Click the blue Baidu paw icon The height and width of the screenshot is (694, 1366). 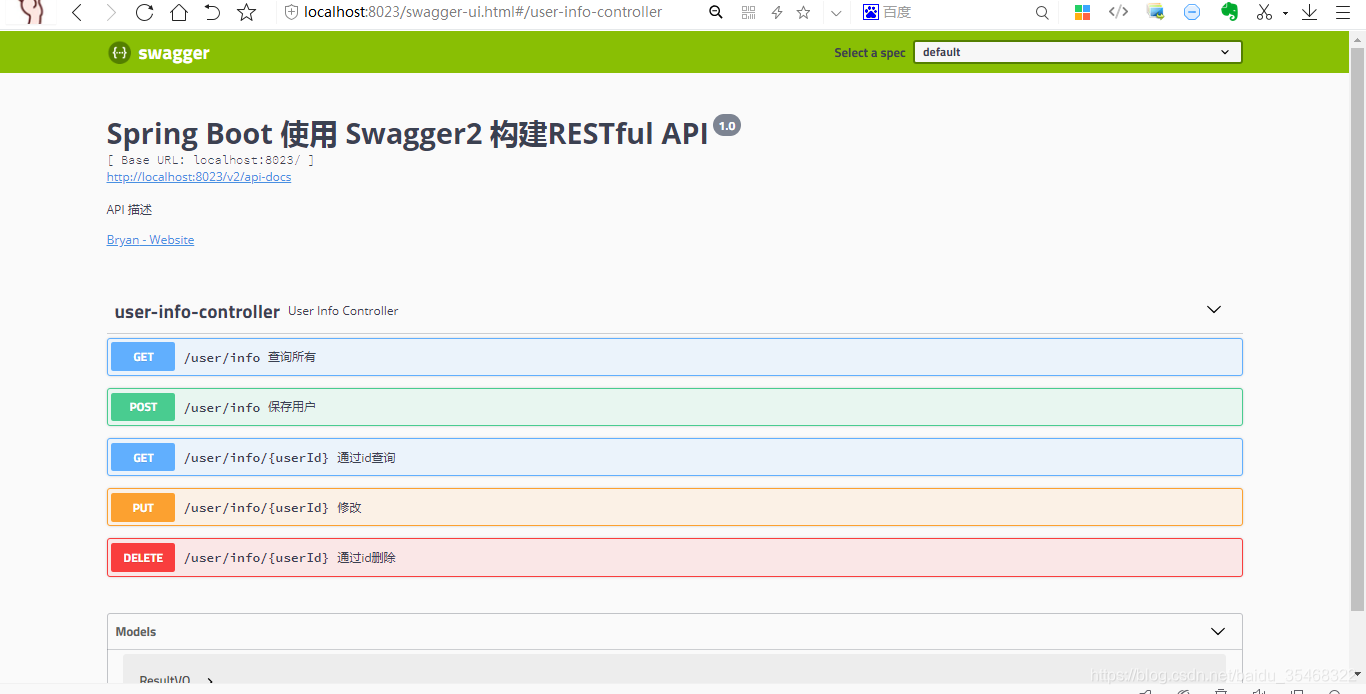click(870, 12)
